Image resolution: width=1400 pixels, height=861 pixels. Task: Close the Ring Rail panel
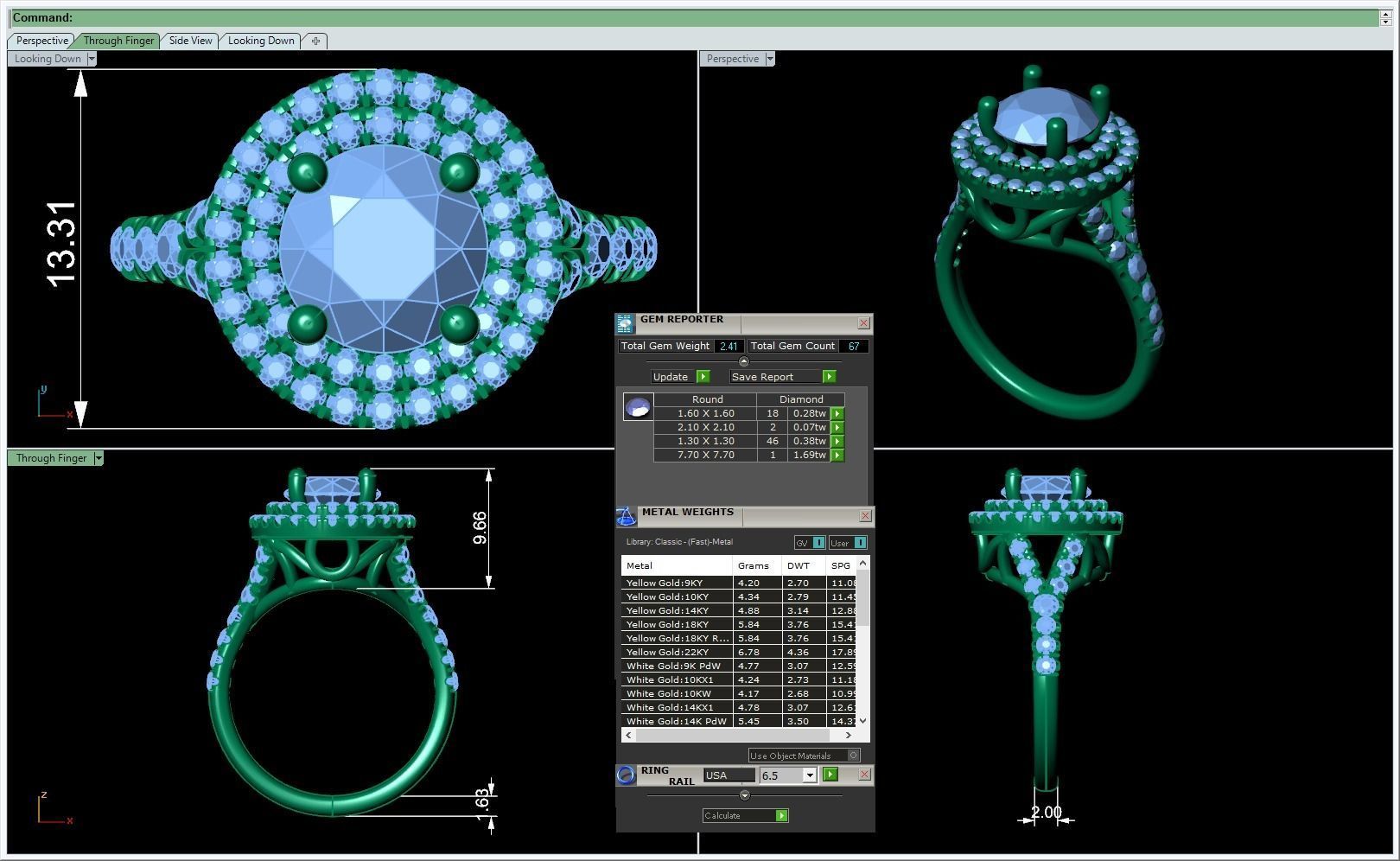[864, 775]
